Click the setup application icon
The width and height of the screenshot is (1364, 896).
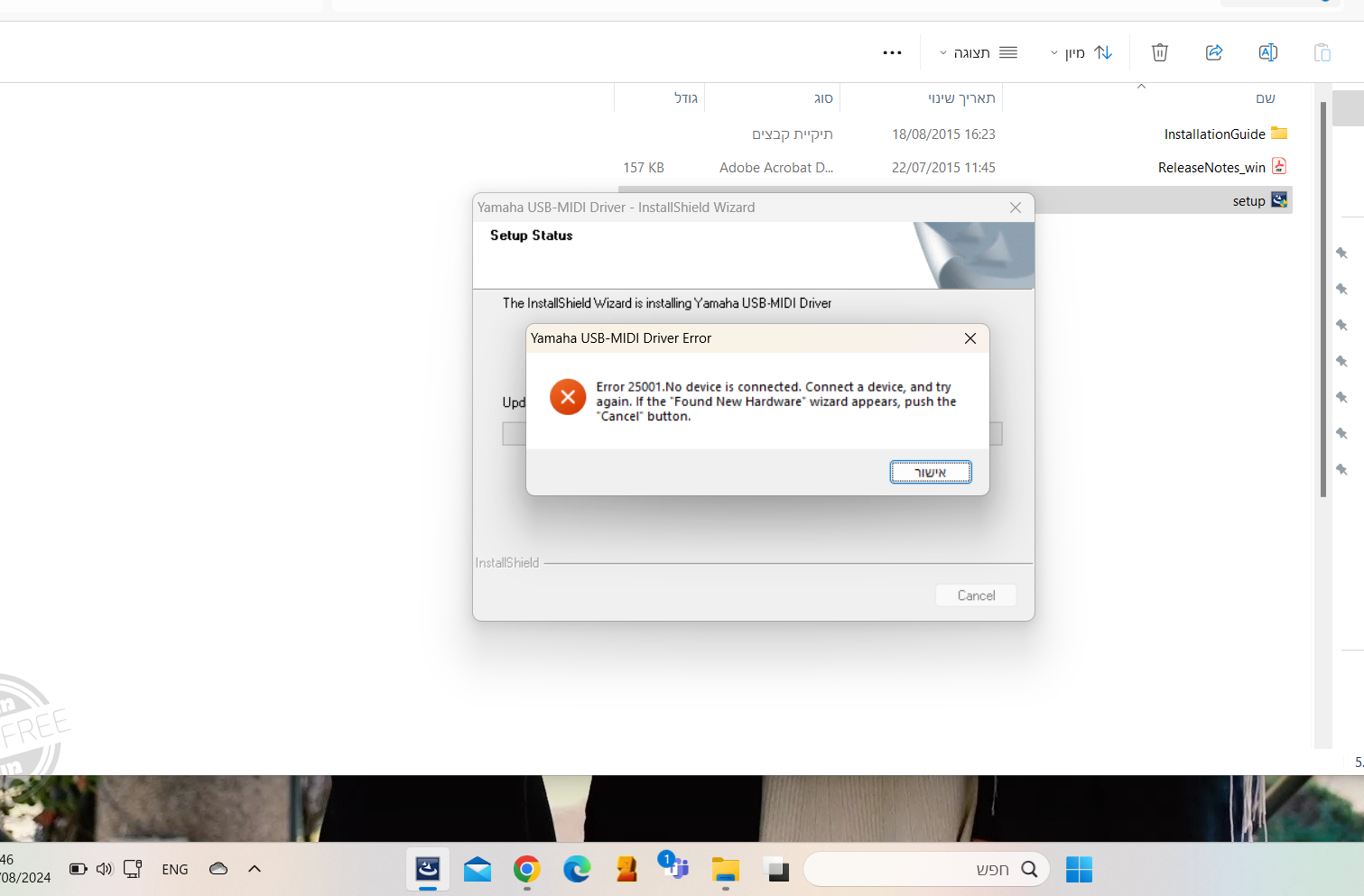coord(1279,199)
